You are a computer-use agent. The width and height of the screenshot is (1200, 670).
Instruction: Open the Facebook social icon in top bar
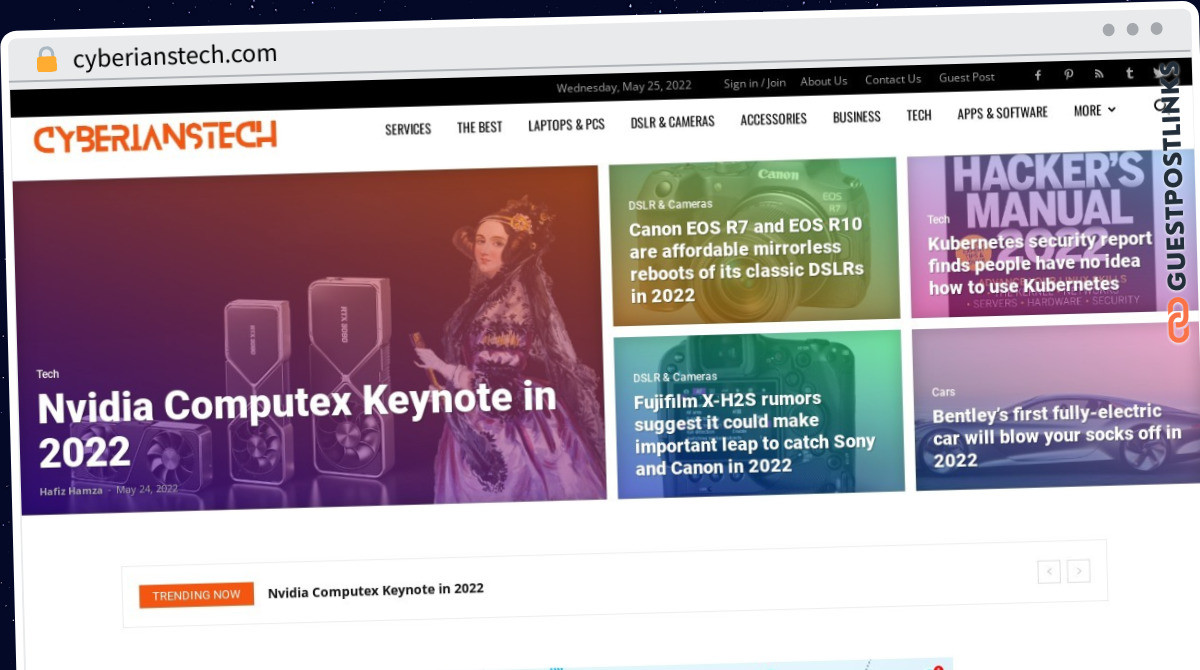tap(1038, 76)
